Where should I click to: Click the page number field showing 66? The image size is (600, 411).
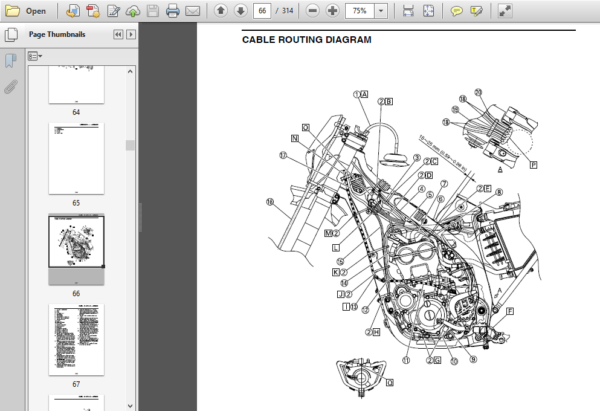point(262,11)
